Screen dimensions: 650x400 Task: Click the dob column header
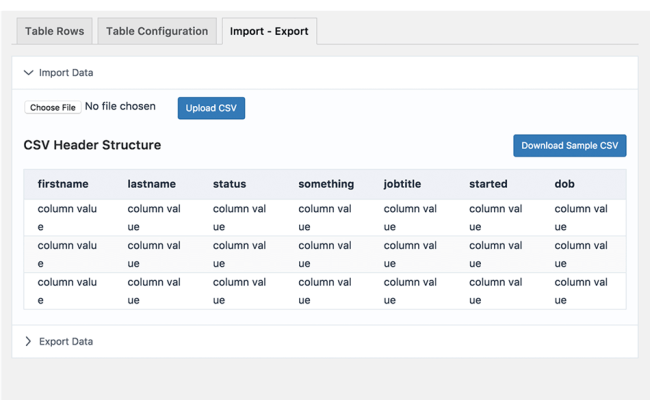pyautogui.click(x=565, y=184)
